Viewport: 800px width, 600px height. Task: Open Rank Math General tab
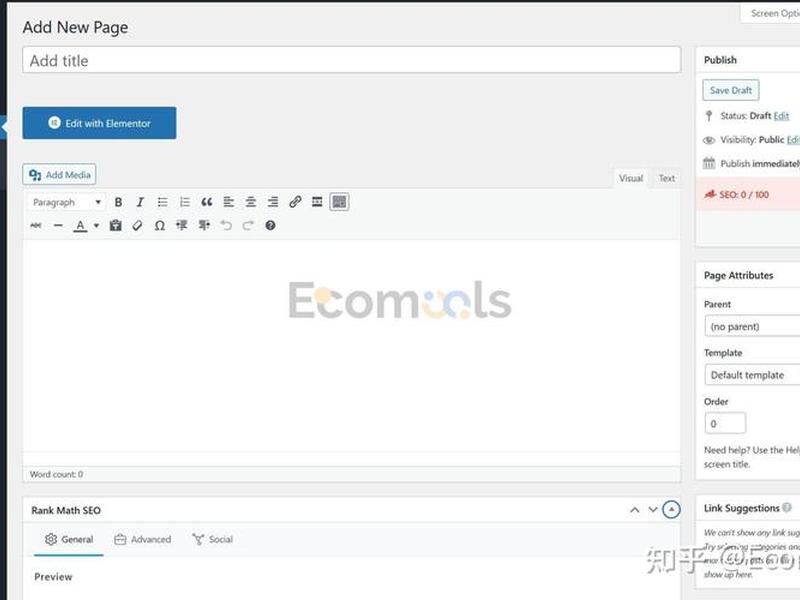[x=69, y=539]
